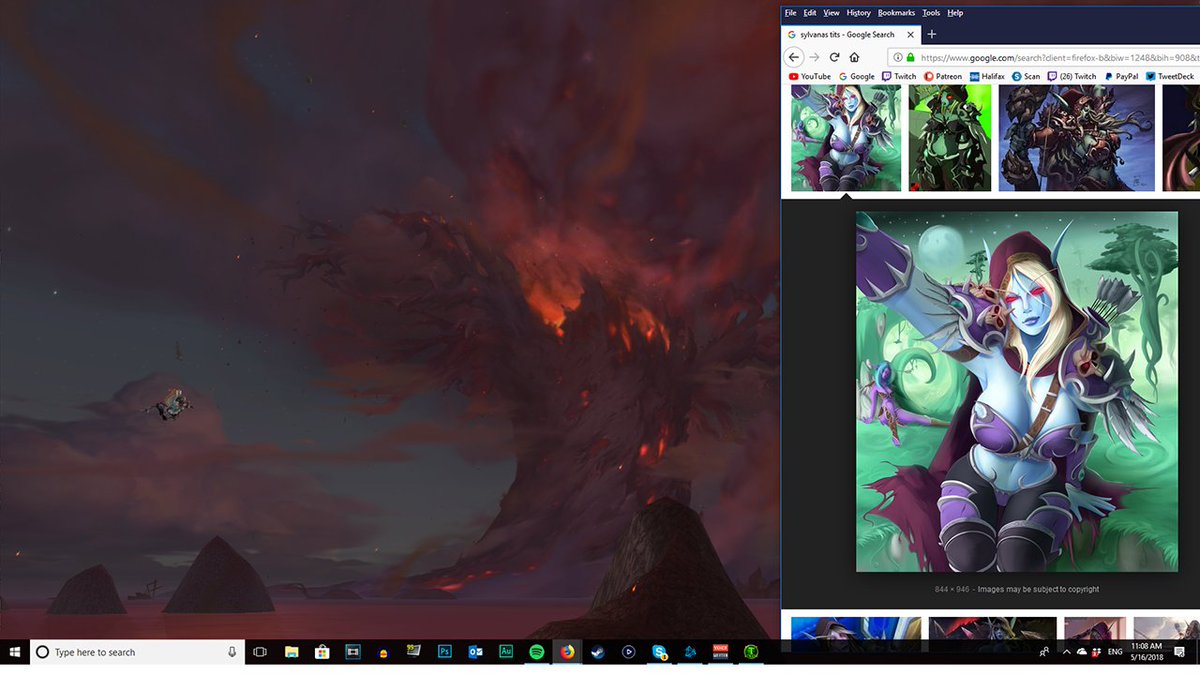
Task: Switch to Firefox on the taskbar
Action: click(567, 652)
